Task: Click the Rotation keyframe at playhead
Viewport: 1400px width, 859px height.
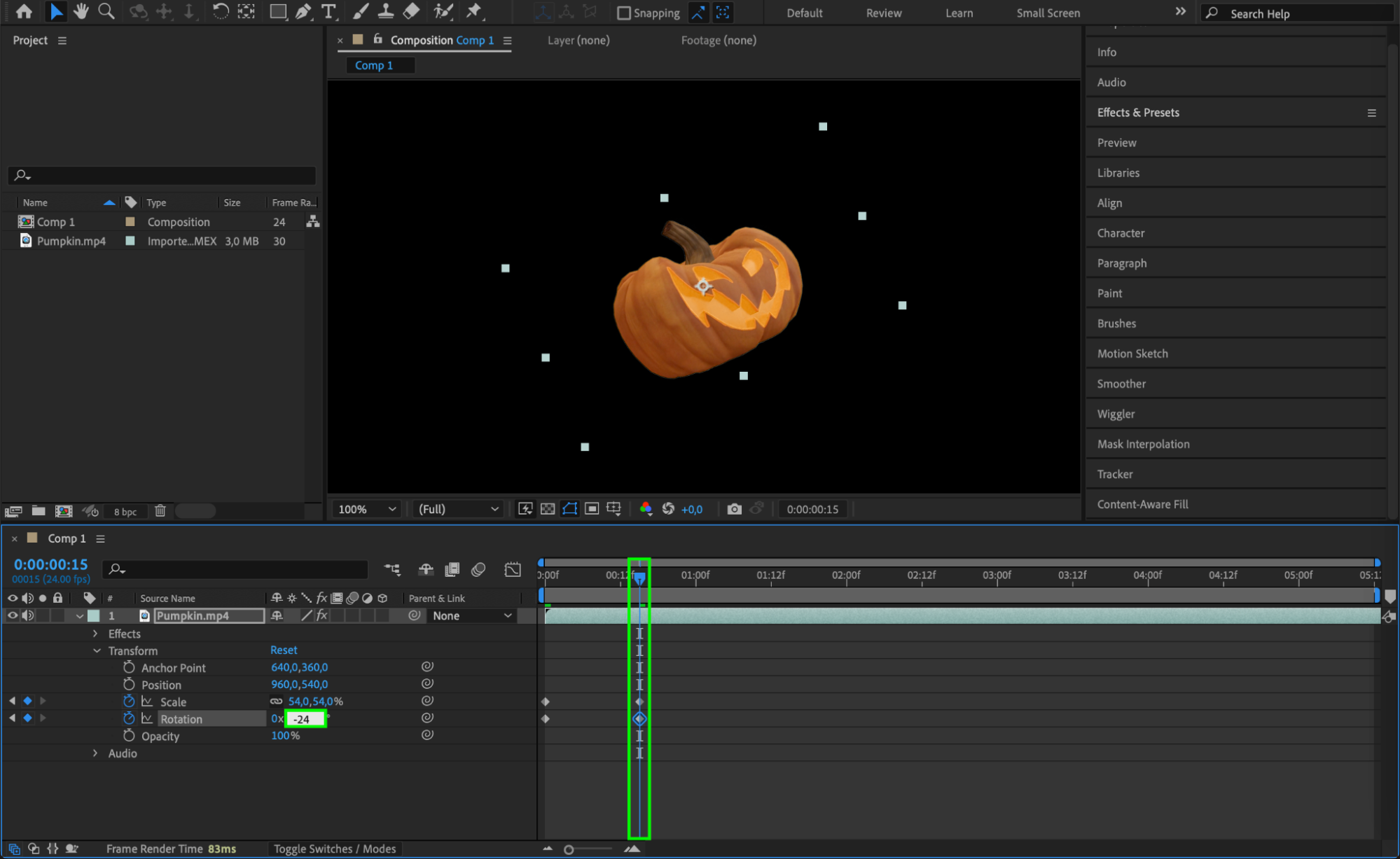Action: click(639, 719)
